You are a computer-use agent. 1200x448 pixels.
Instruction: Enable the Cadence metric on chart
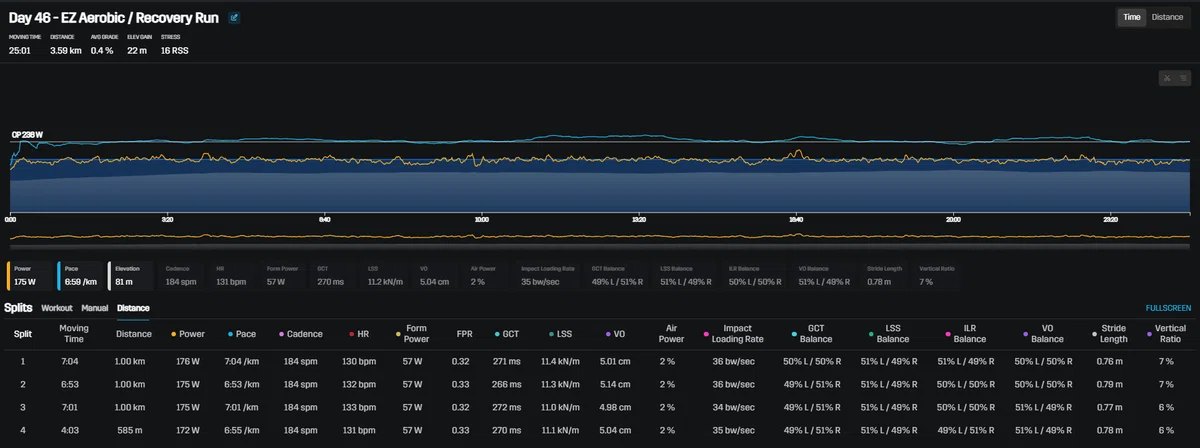[183, 276]
